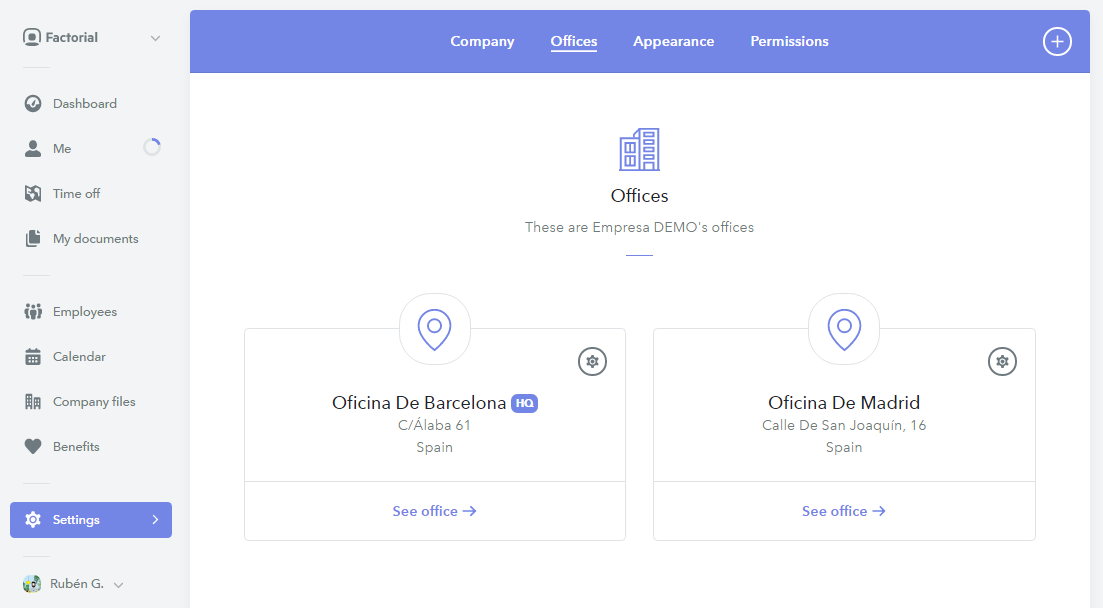Switch to the Offices tab

(x=573, y=42)
